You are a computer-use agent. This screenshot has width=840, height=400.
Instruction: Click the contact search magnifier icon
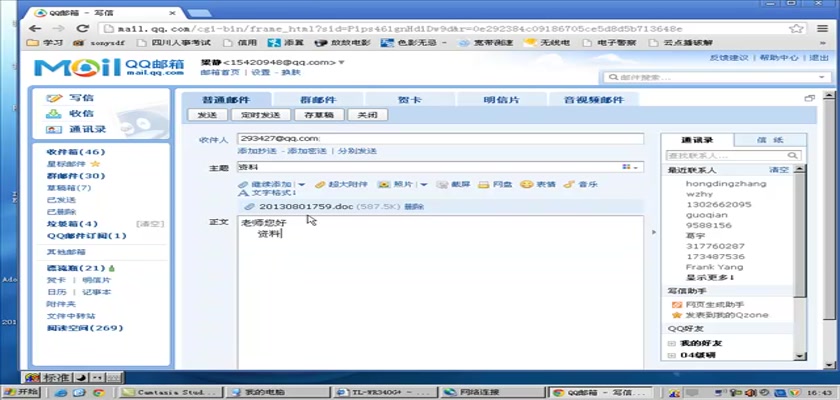[x=792, y=155]
